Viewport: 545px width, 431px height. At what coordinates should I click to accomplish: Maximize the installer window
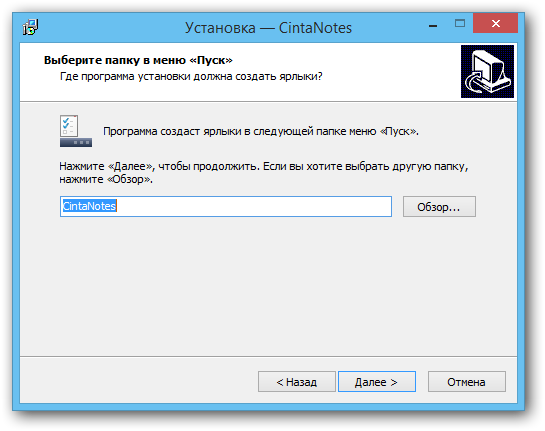tap(460, 24)
